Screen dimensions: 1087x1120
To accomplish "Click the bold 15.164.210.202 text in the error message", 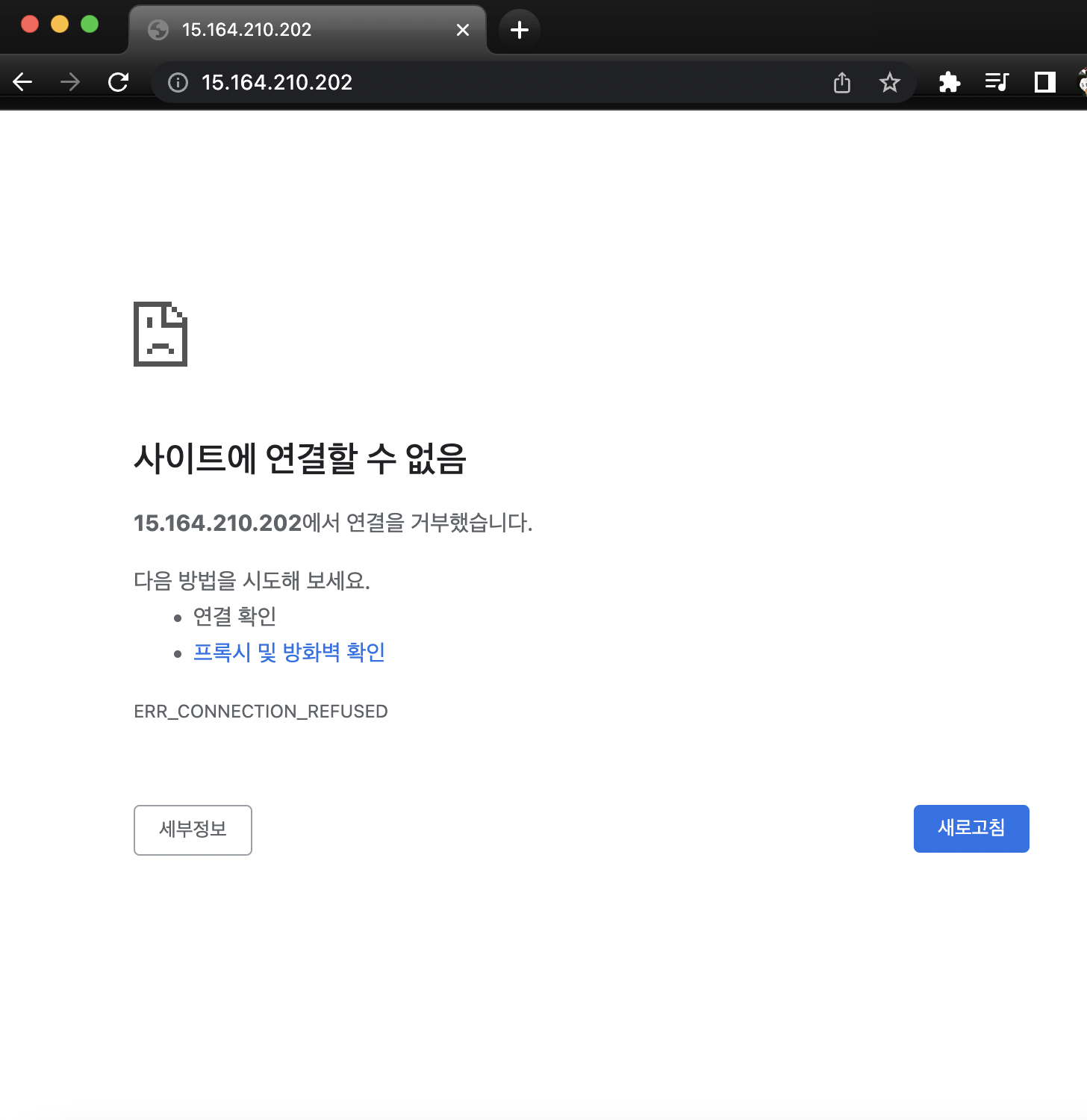I will (x=217, y=523).
